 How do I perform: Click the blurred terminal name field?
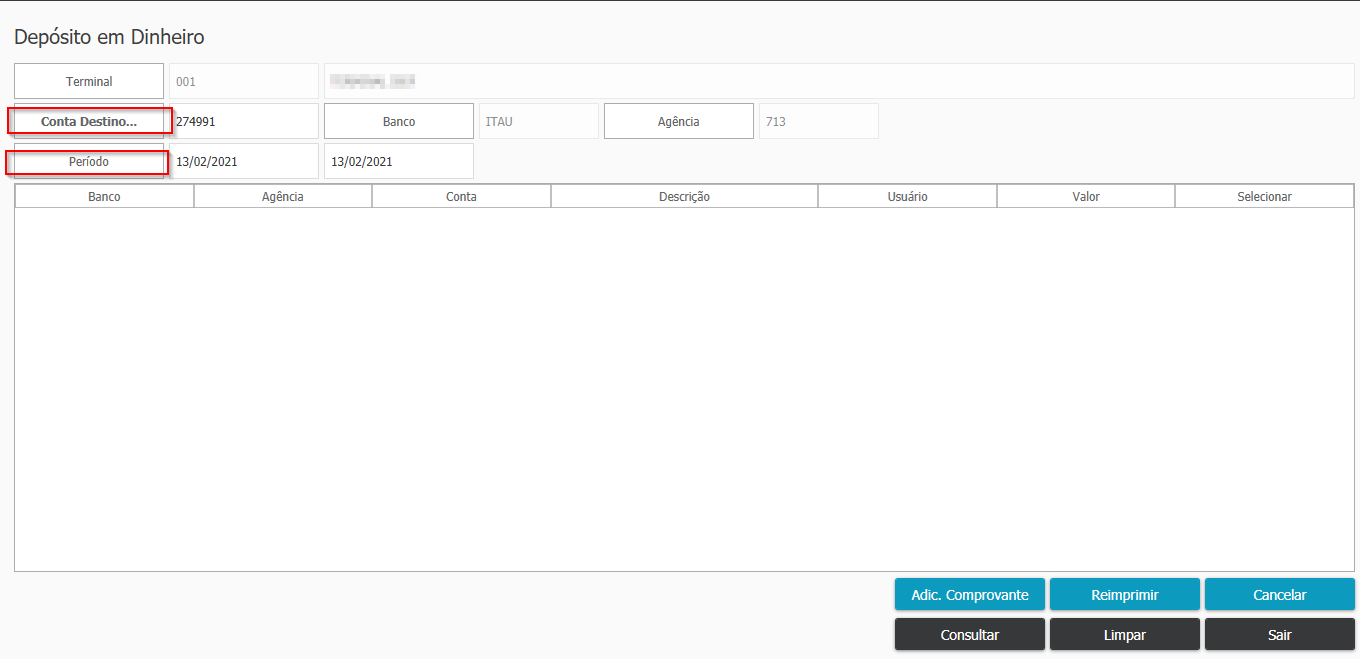[x=839, y=81]
